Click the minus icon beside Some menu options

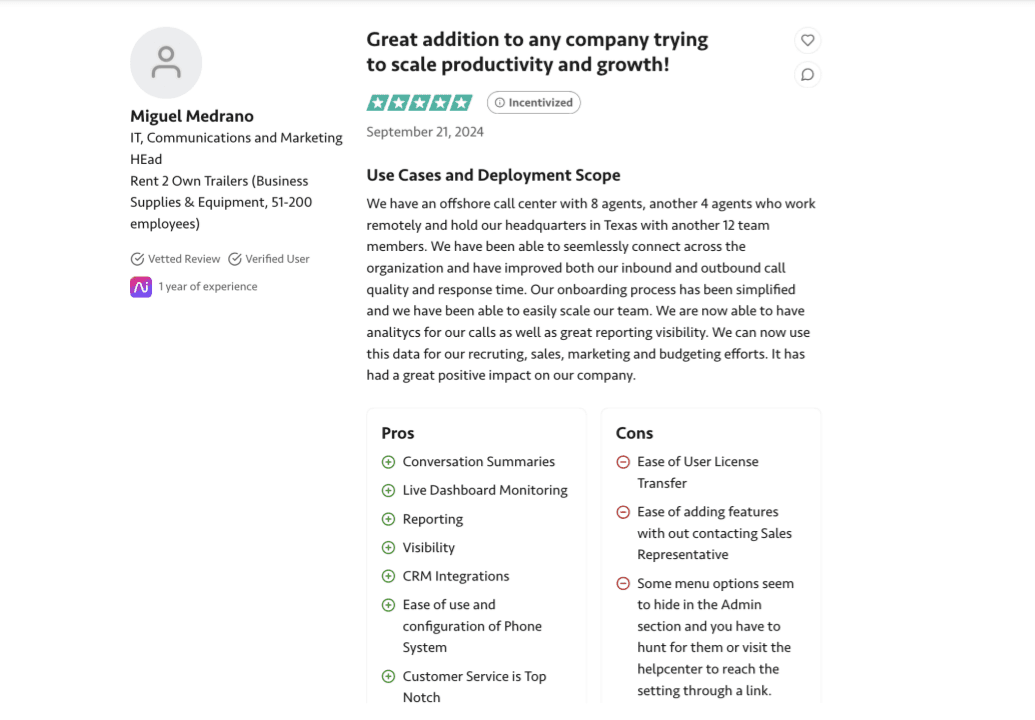coord(623,584)
